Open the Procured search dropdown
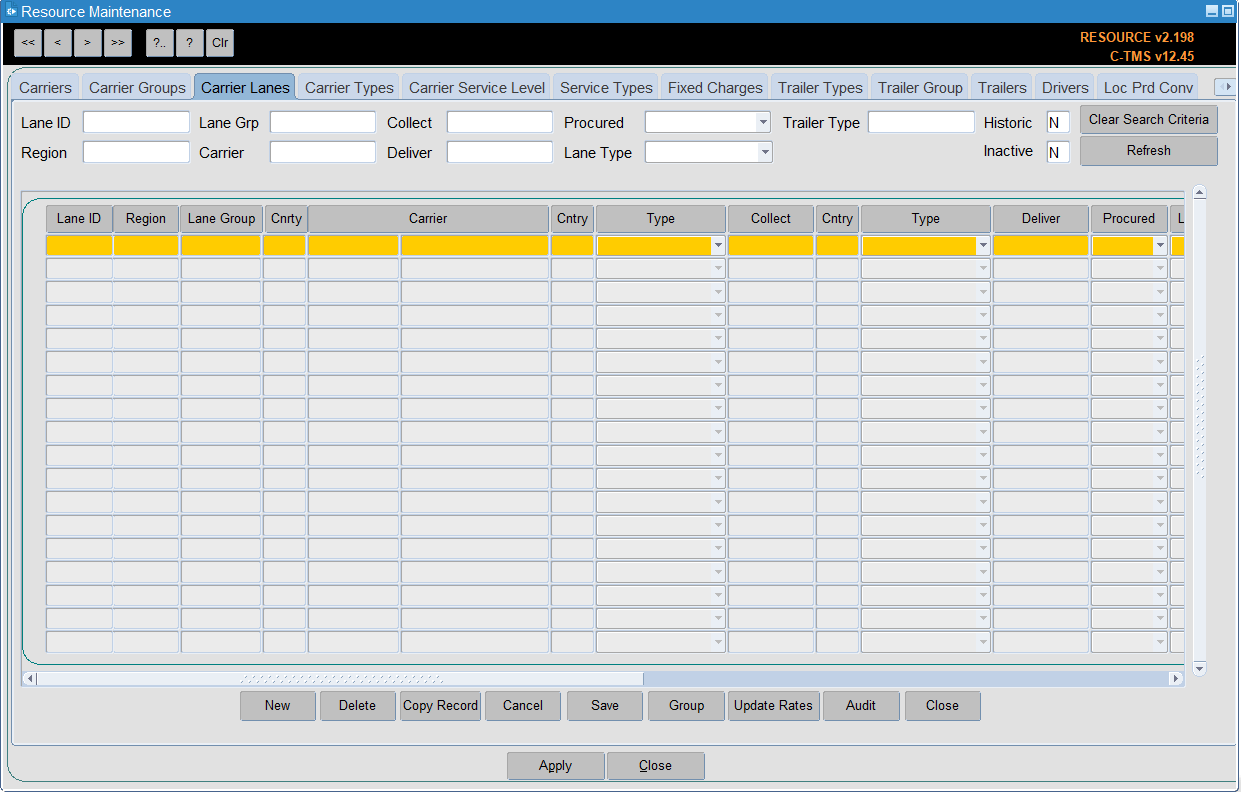The width and height of the screenshot is (1241, 792). [708, 122]
